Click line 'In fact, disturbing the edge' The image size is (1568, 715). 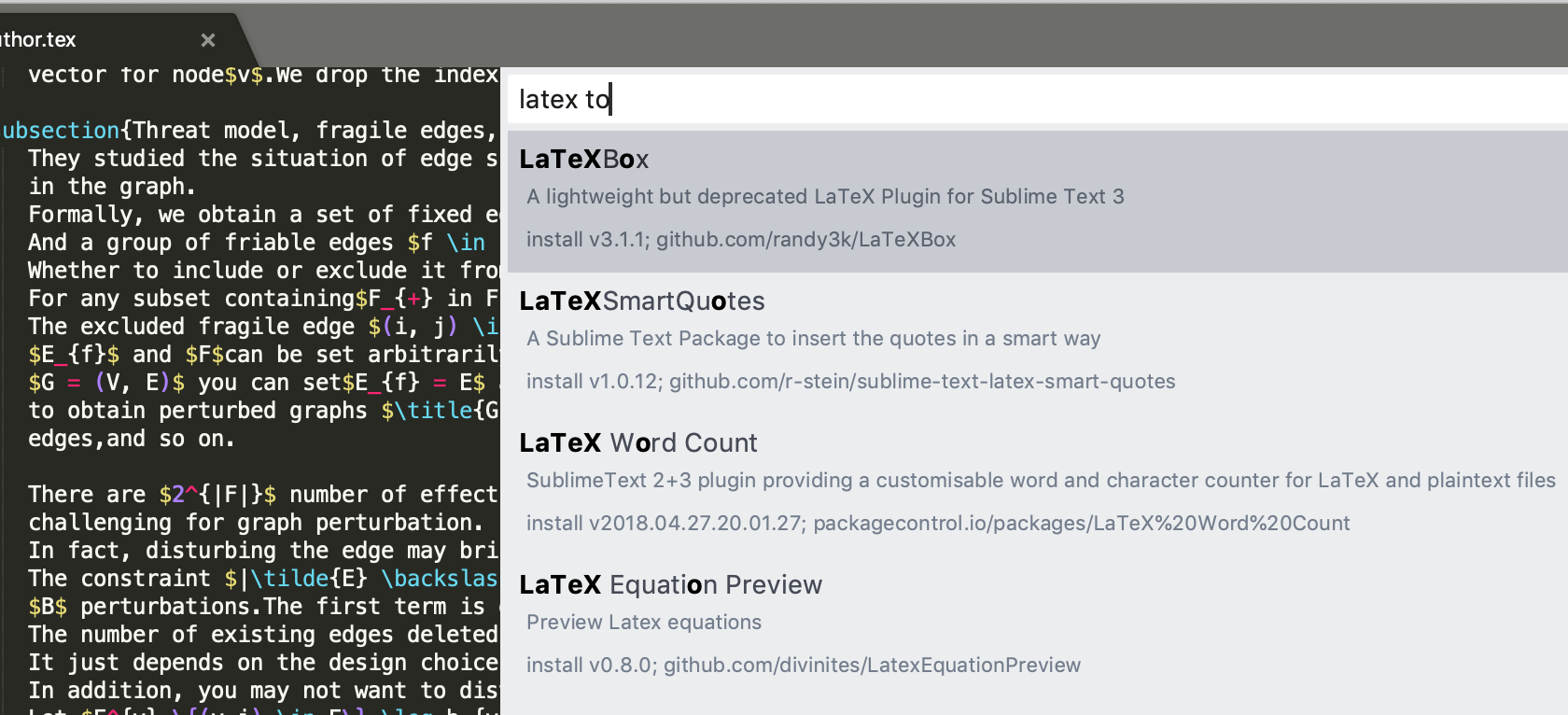(263, 551)
